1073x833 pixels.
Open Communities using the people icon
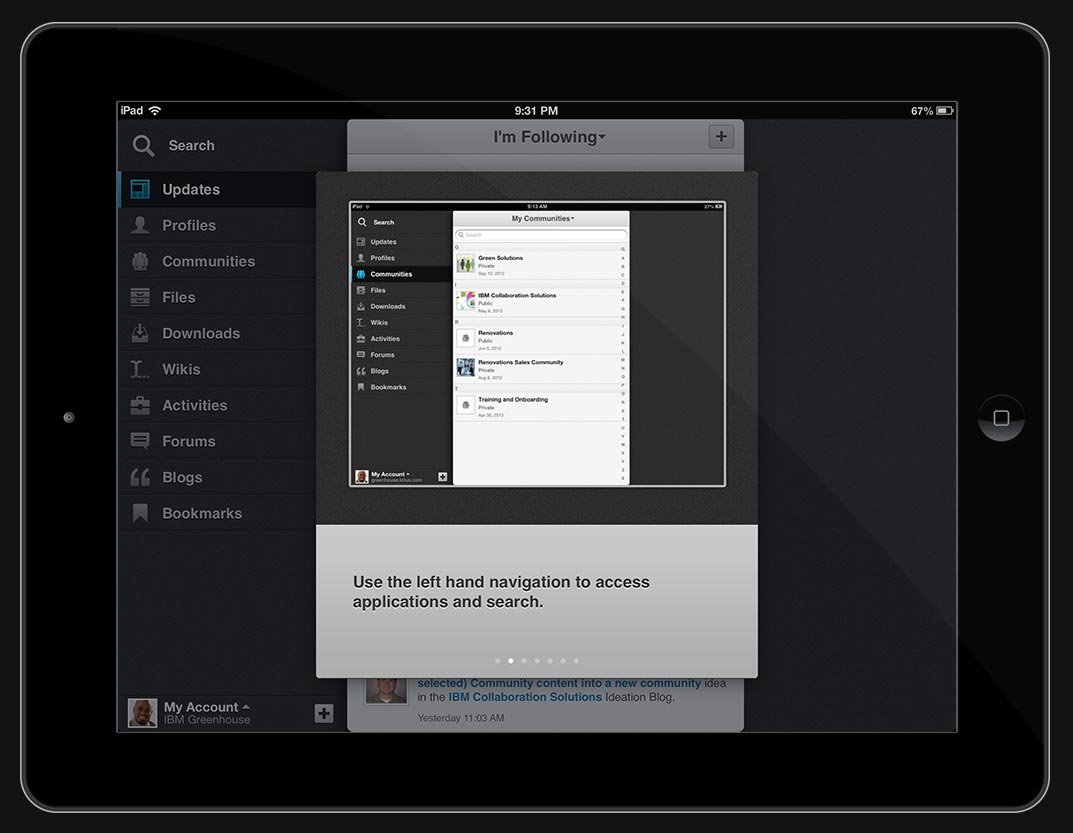(x=140, y=261)
